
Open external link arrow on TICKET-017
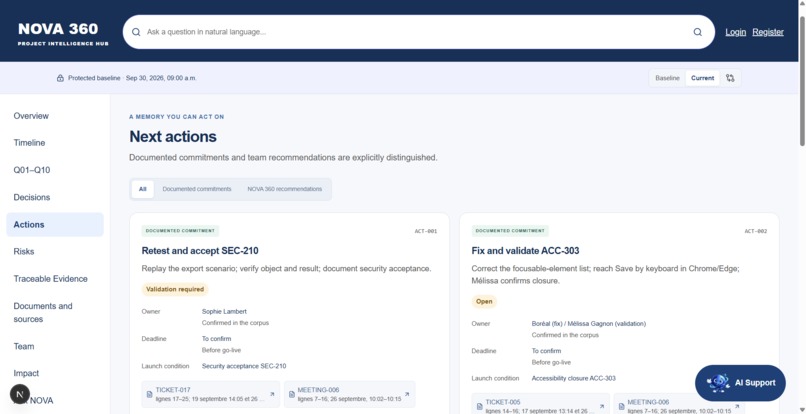(x=272, y=394)
